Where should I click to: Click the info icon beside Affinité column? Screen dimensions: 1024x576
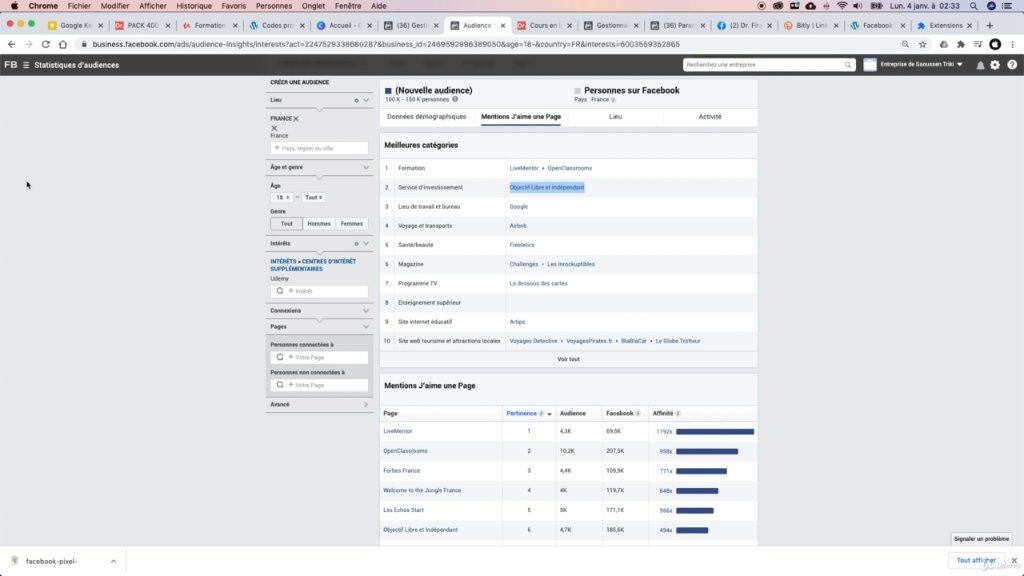678,413
